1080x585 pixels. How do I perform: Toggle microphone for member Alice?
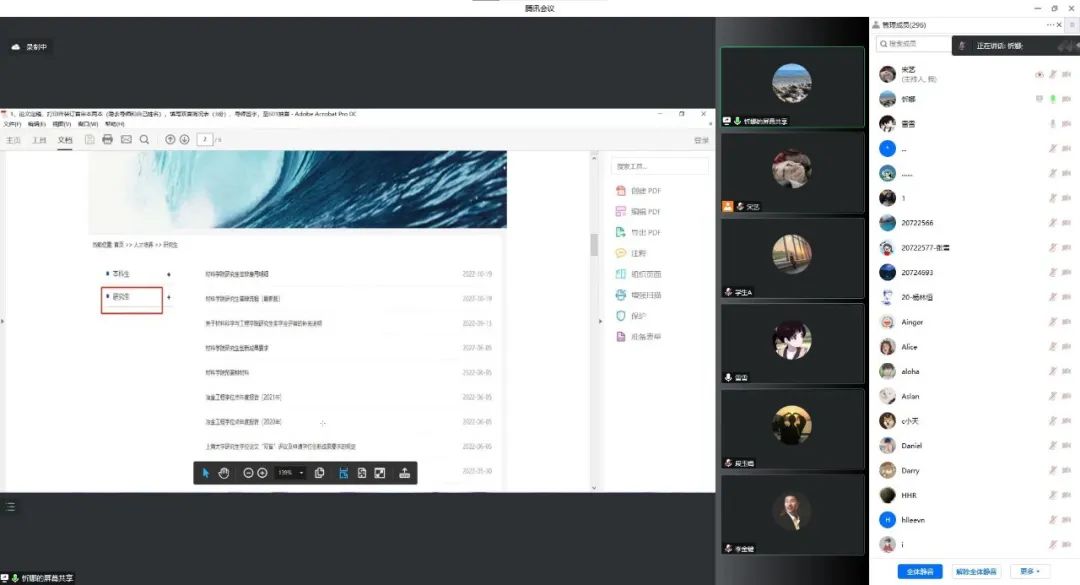point(1052,347)
